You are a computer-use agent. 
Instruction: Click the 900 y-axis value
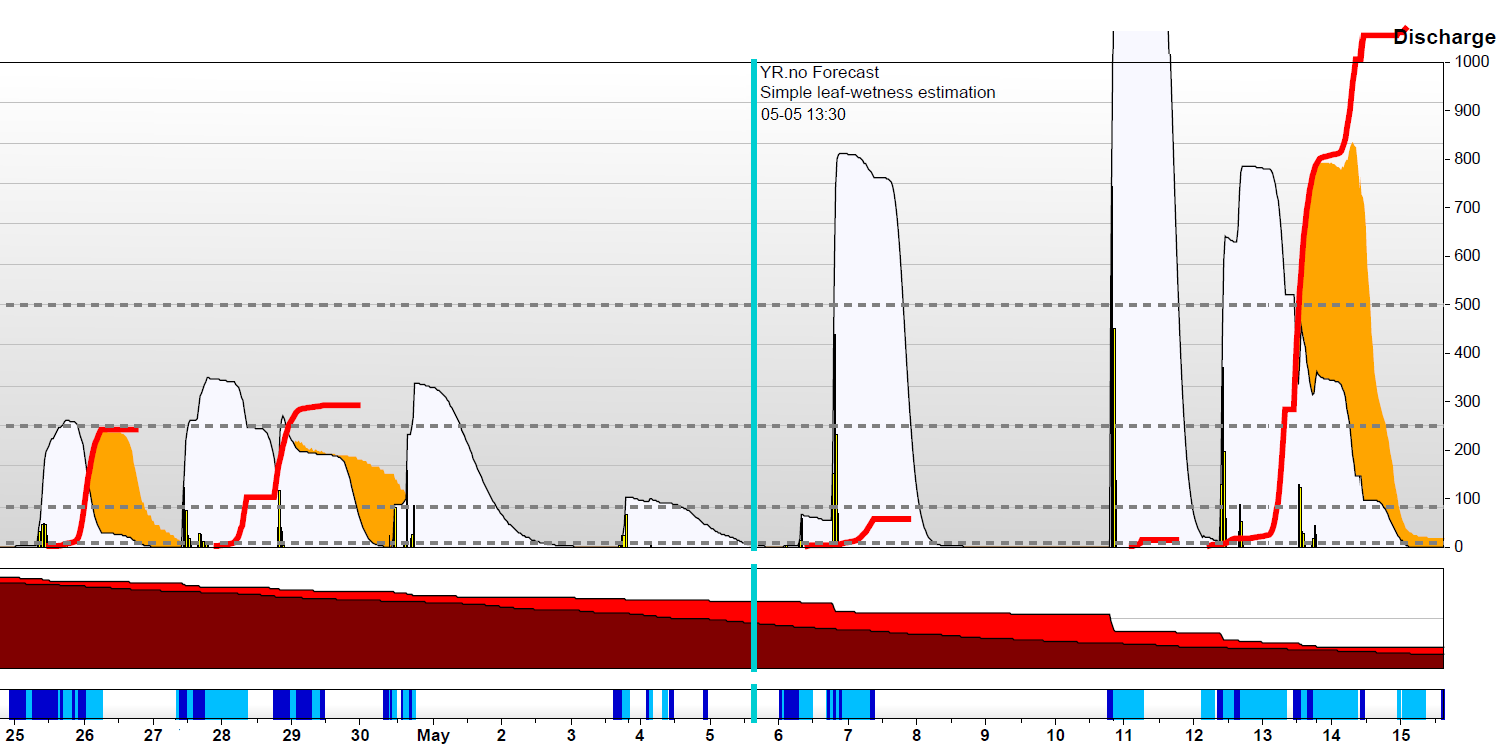coord(1468,111)
